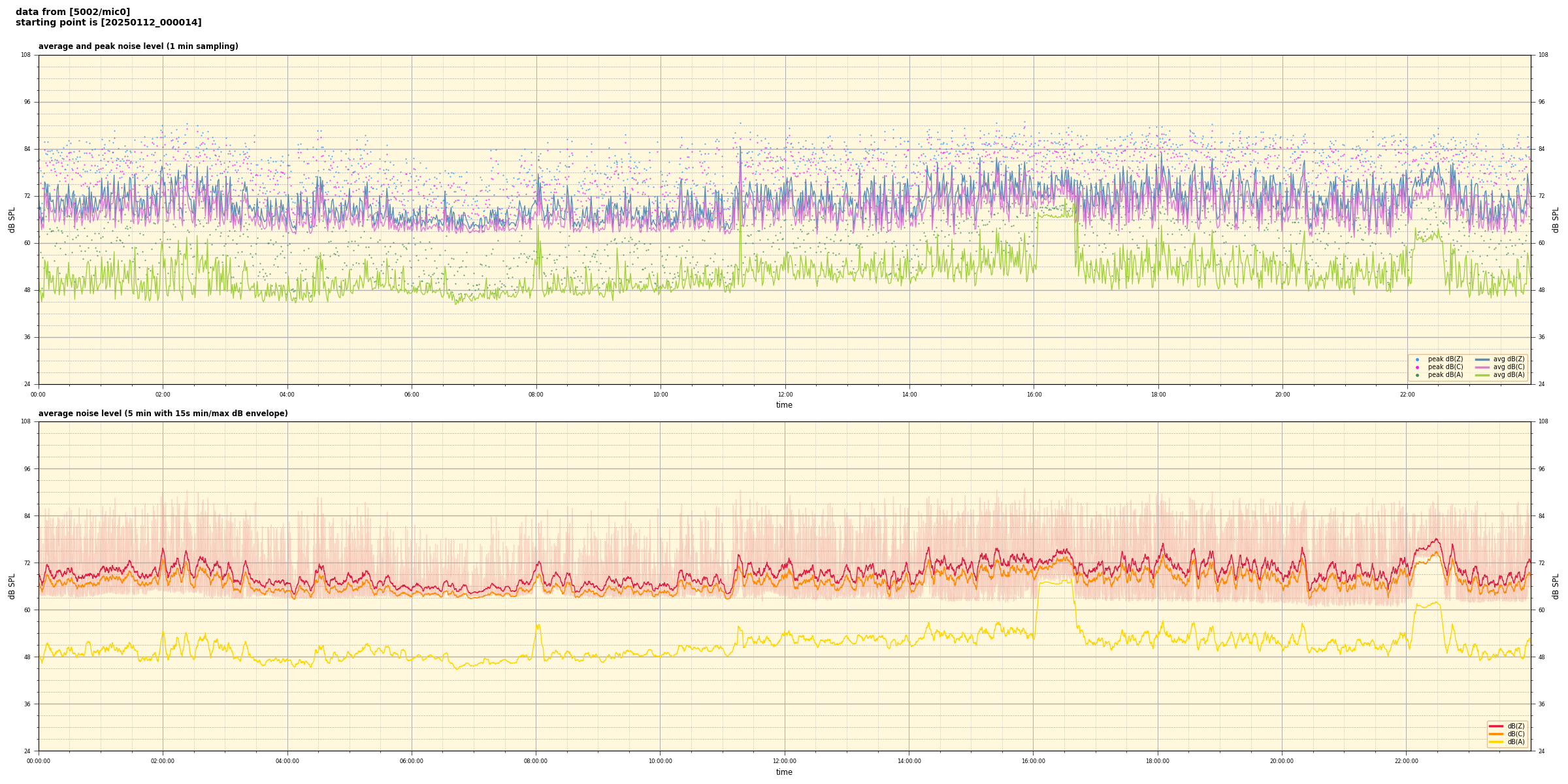Click the avg dB(Z) legend line

tap(1482, 359)
